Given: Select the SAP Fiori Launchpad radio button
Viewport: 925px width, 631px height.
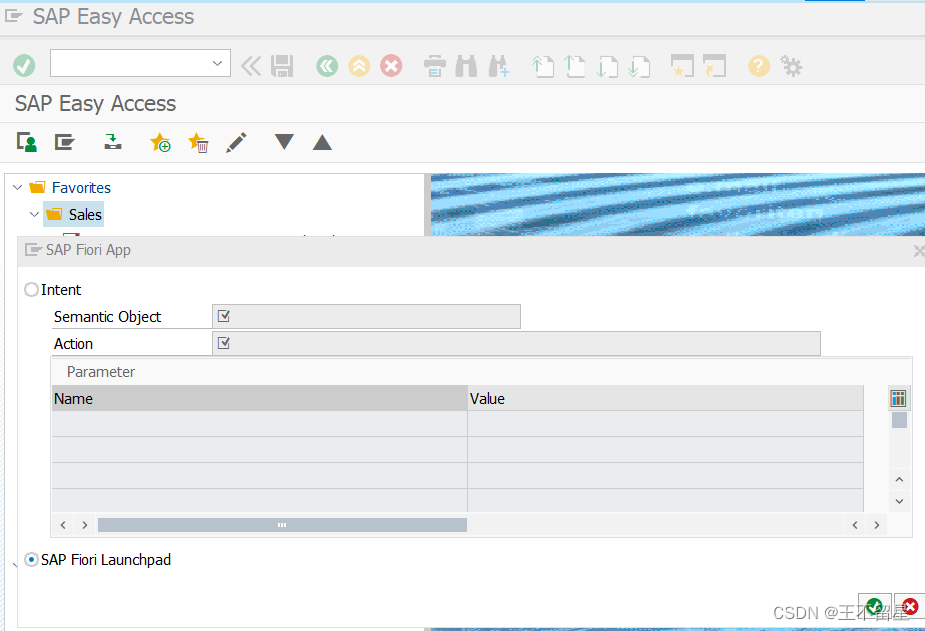Looking at the screenshot, I should [x=31, y=560].
